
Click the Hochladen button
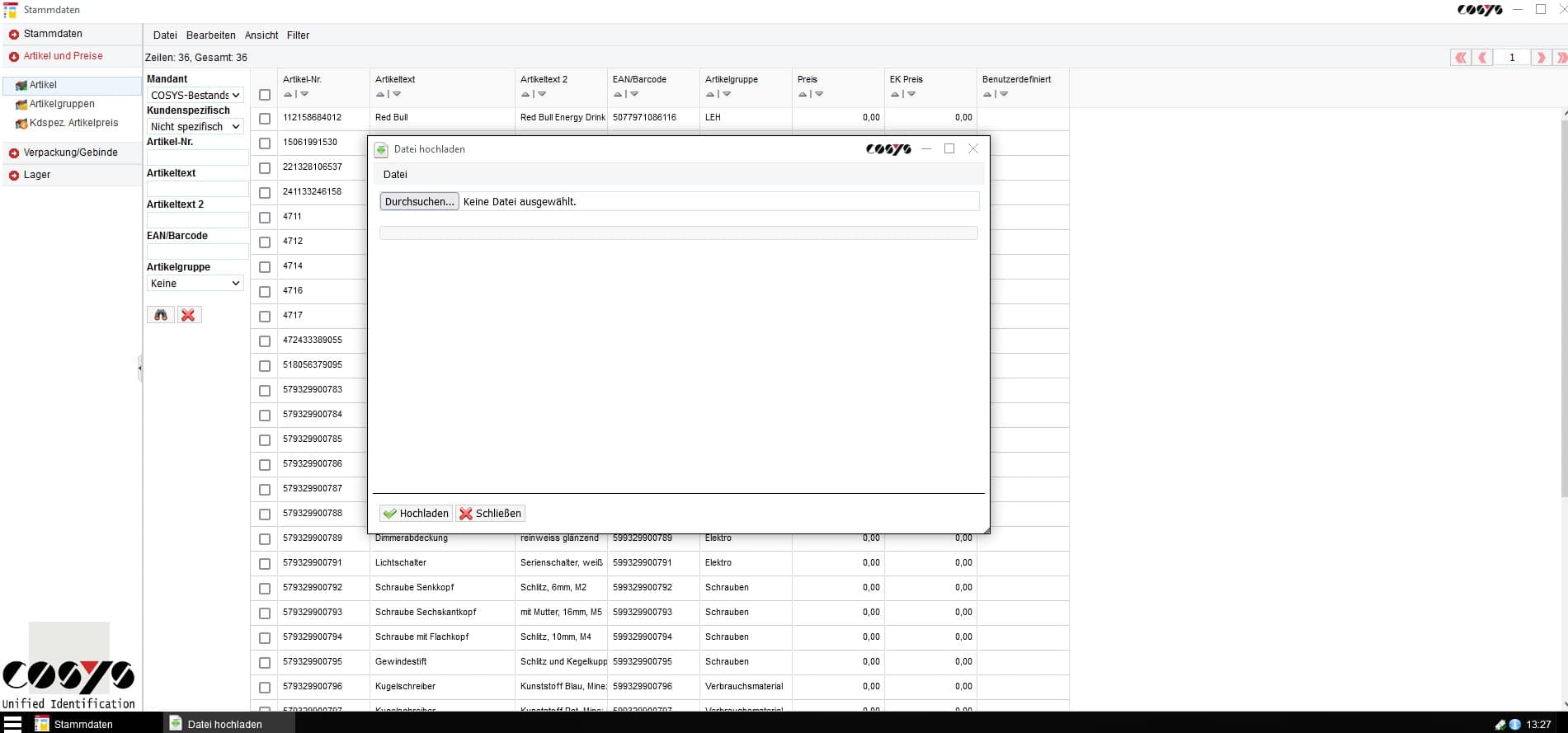click(x=416, y=513)
